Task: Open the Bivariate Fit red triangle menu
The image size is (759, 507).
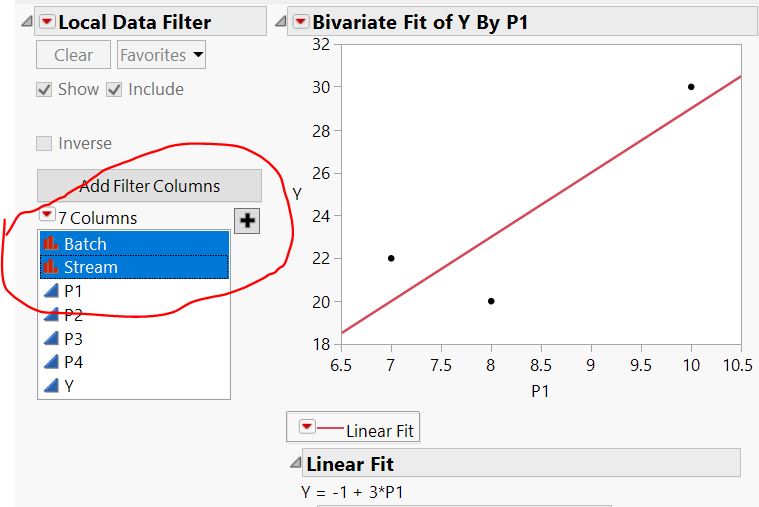Action: point(301,22)
